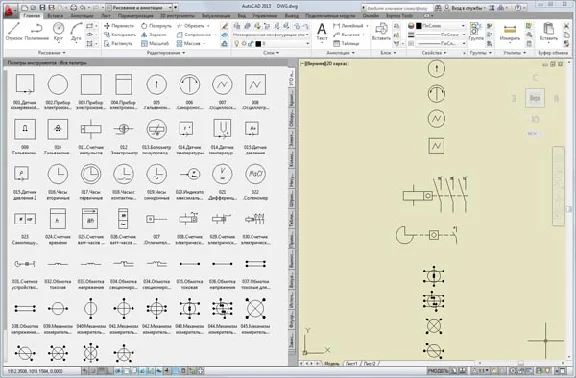Click the black color swatch in Свойства panel
The image size is (576, 378).
click(x=418, y=26)
